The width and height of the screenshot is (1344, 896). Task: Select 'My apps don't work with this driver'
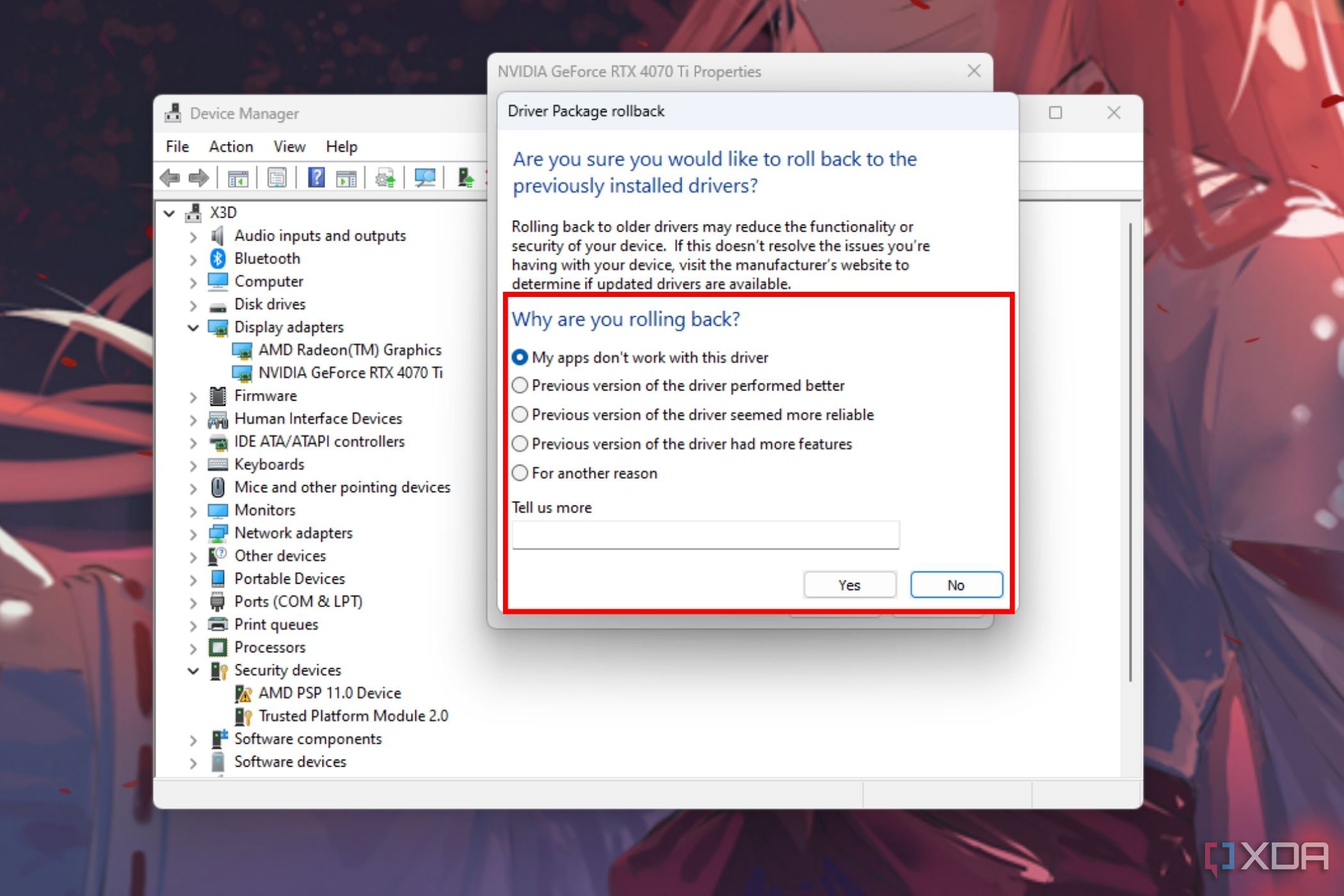click(x=639, y=358)
